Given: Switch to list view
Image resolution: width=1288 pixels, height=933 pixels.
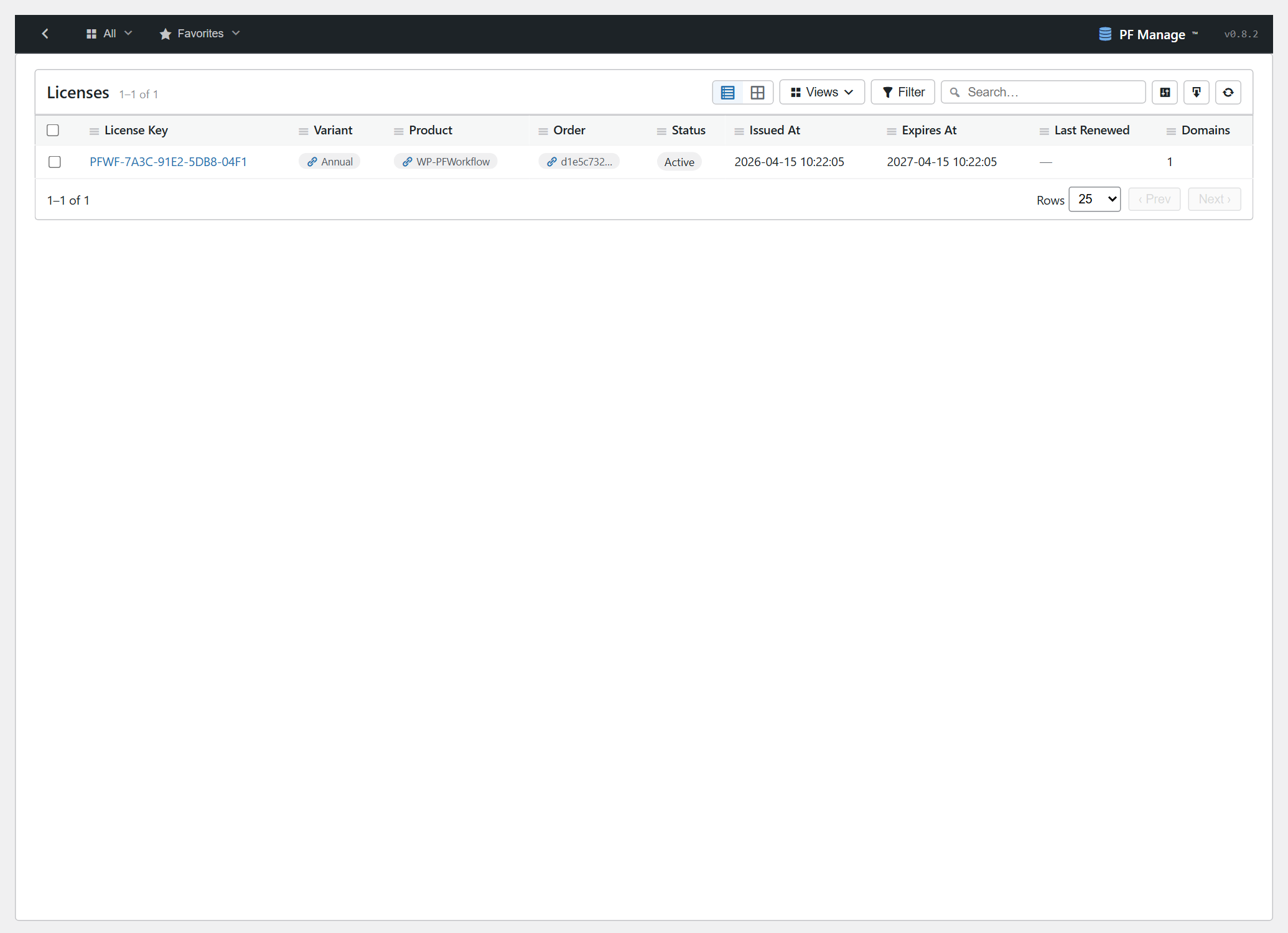Looking at the screenshot, I should pyautogui.click(x=727, y=93).
